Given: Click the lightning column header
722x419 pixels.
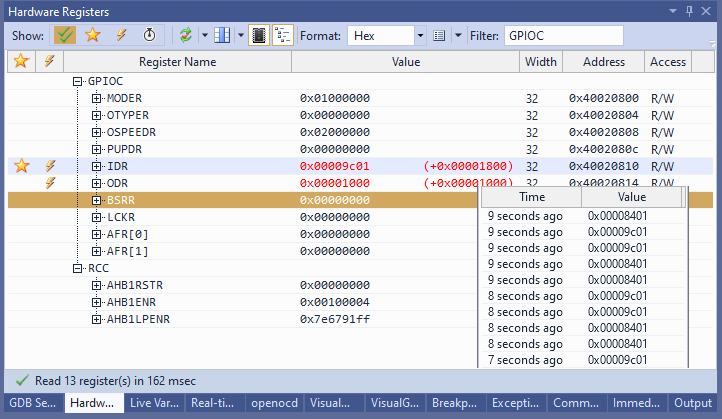Looking at the screenshot, I should tap(49, 61).
